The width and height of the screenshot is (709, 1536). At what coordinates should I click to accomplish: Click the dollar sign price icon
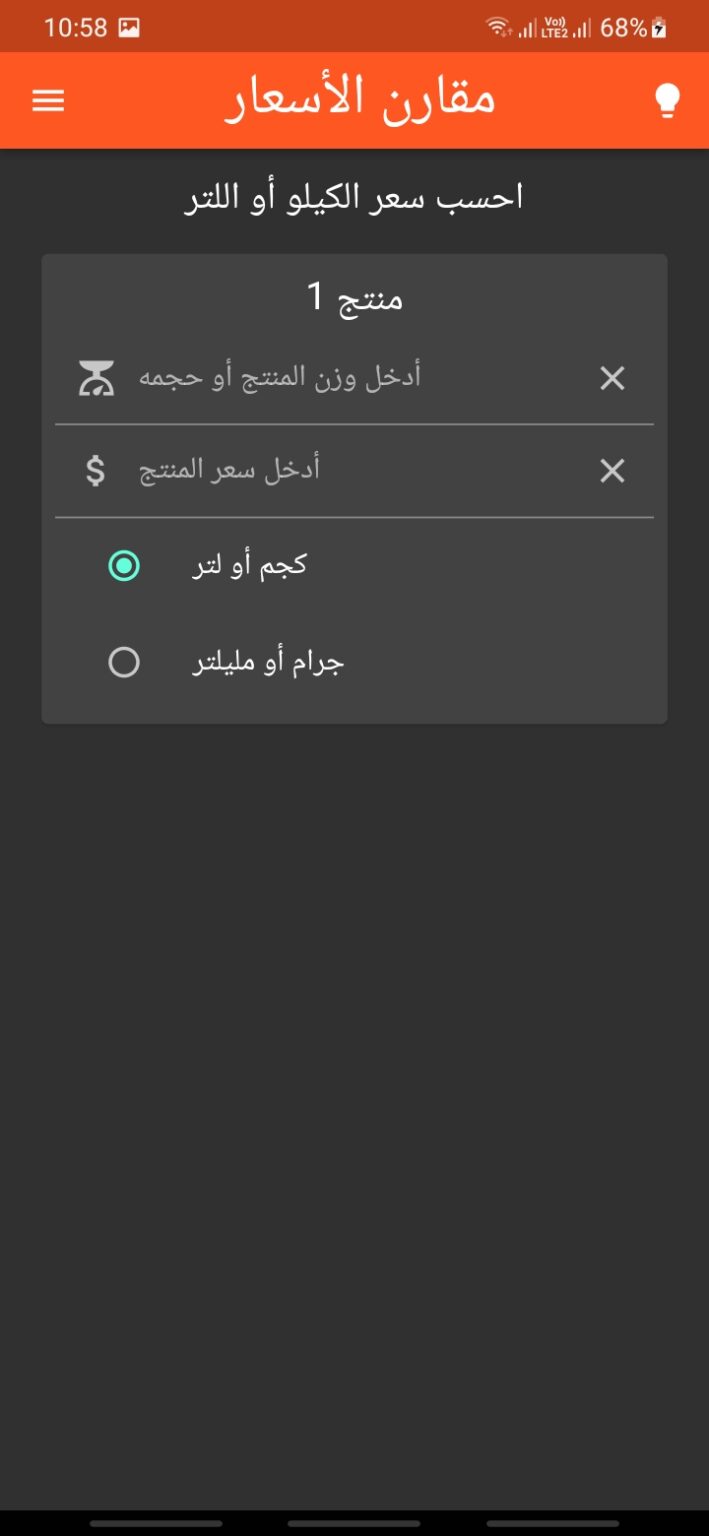[x=95, y=471]
